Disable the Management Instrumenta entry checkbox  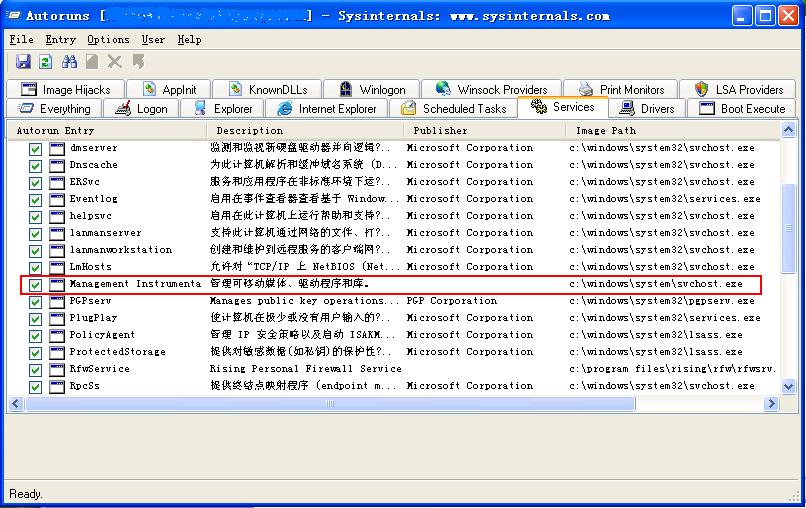pos(35,285)
